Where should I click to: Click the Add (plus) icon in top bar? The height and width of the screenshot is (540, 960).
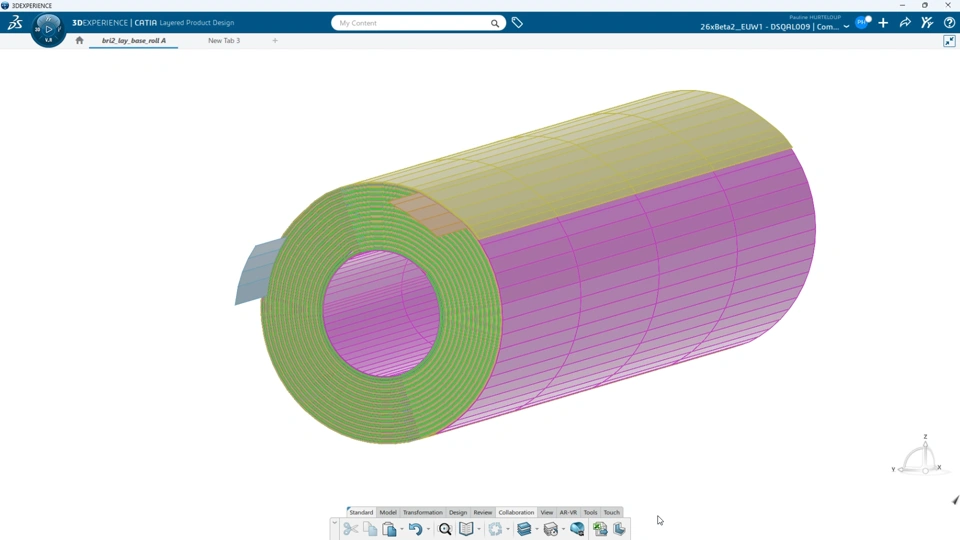(x=883, y=23)
